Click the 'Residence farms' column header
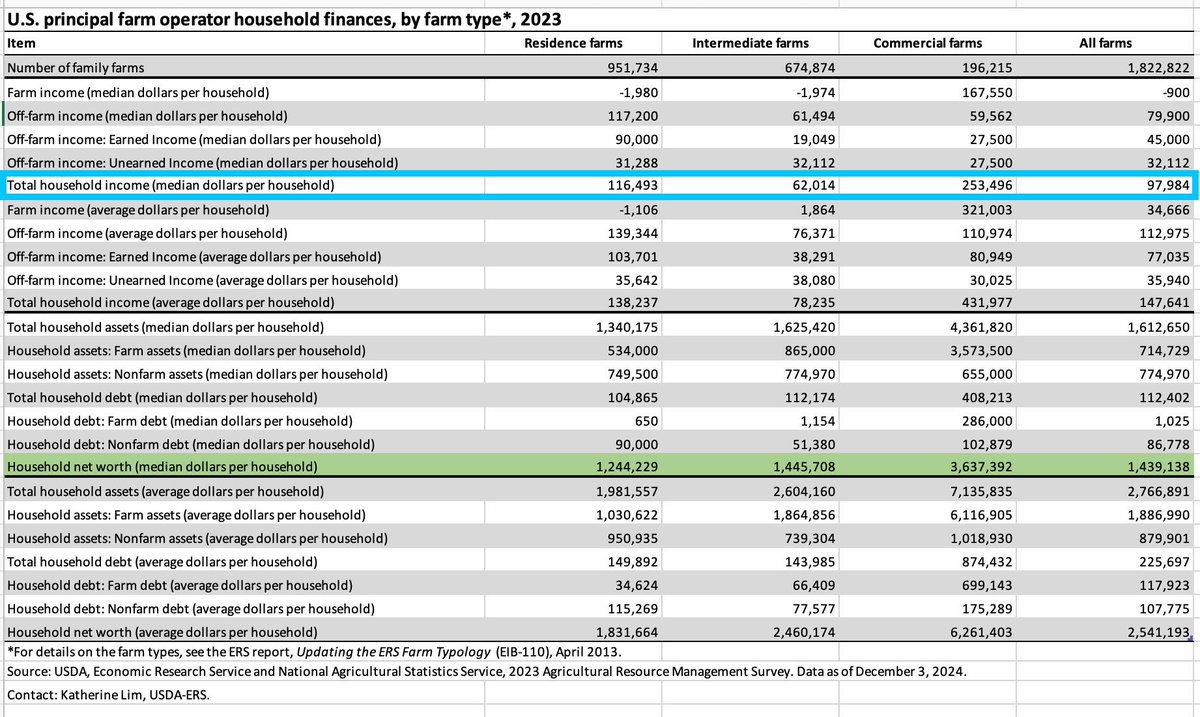This screenshot has height=717, width=1200. [x=573, y=43]
